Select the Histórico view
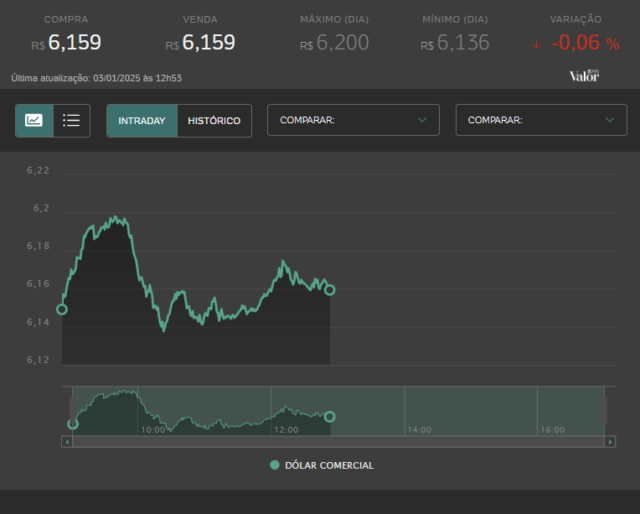This screenshot has height=514, width=640. coord(214,120)
